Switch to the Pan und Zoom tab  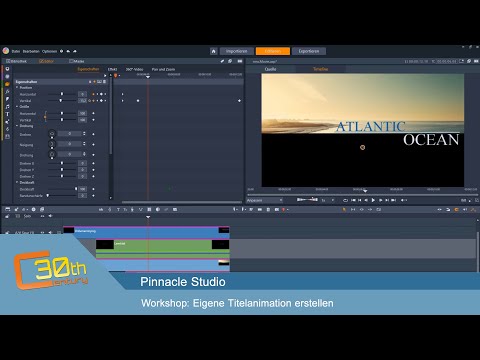coord(163,69)
